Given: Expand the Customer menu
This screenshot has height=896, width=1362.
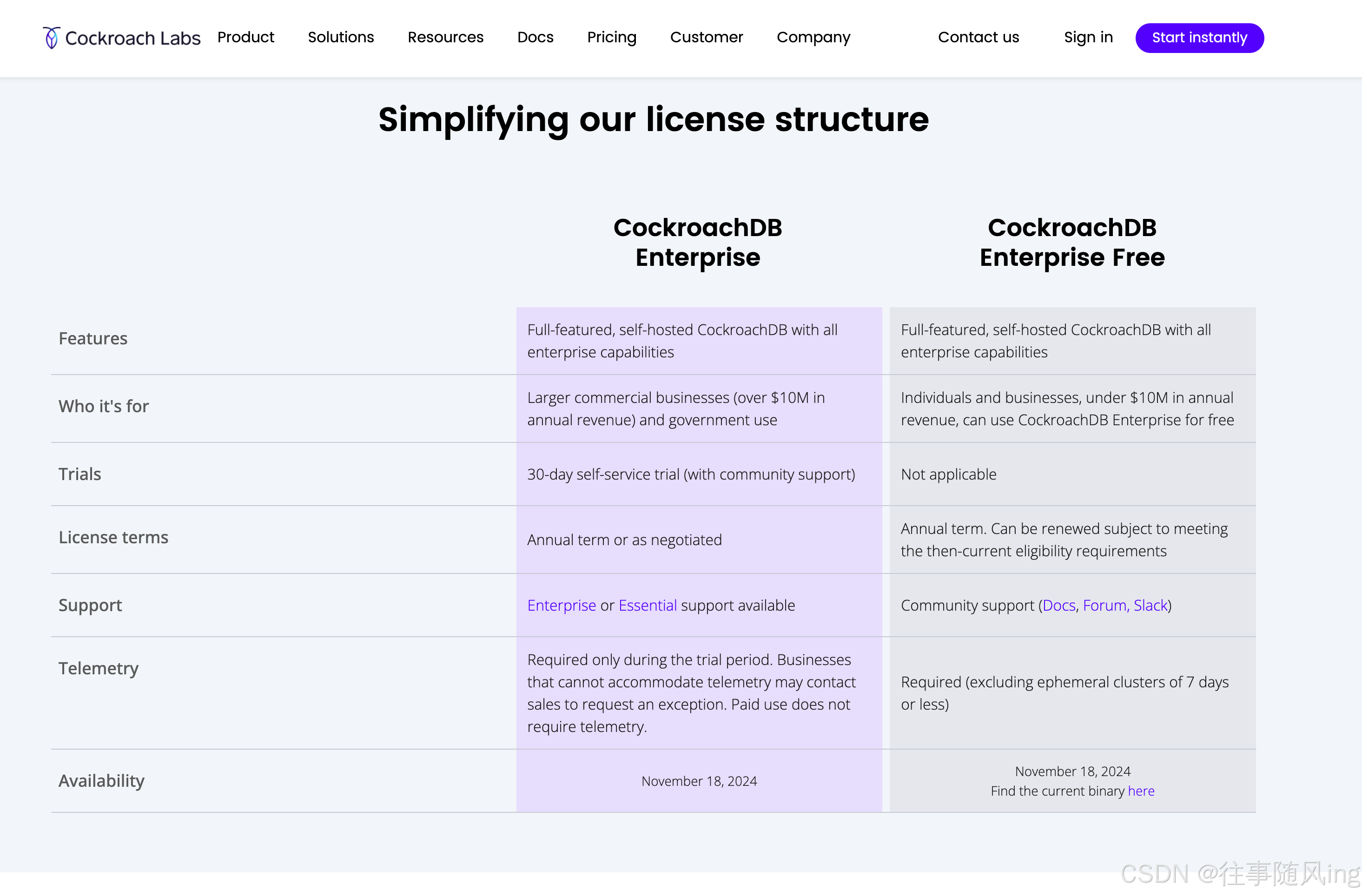Looking at the screenshot, I should point(706,37).
